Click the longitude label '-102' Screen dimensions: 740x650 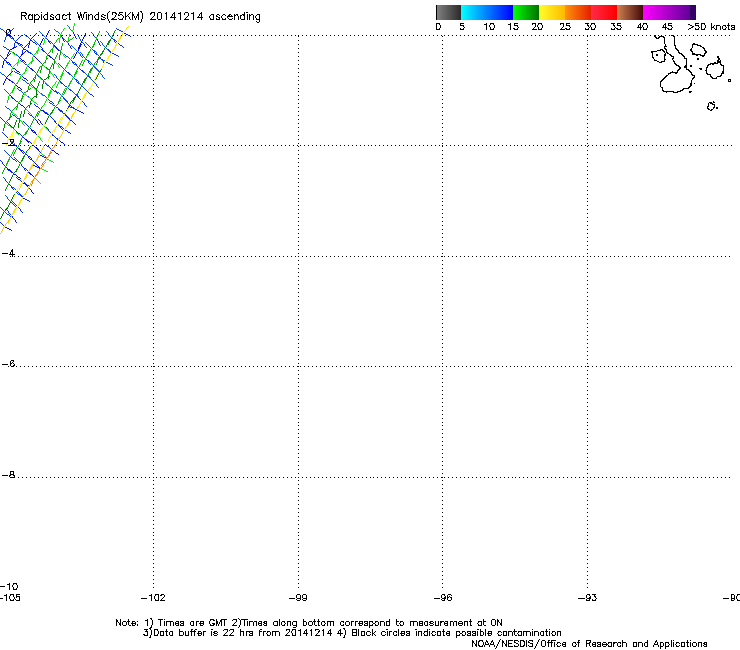click(x=153, y=598)
